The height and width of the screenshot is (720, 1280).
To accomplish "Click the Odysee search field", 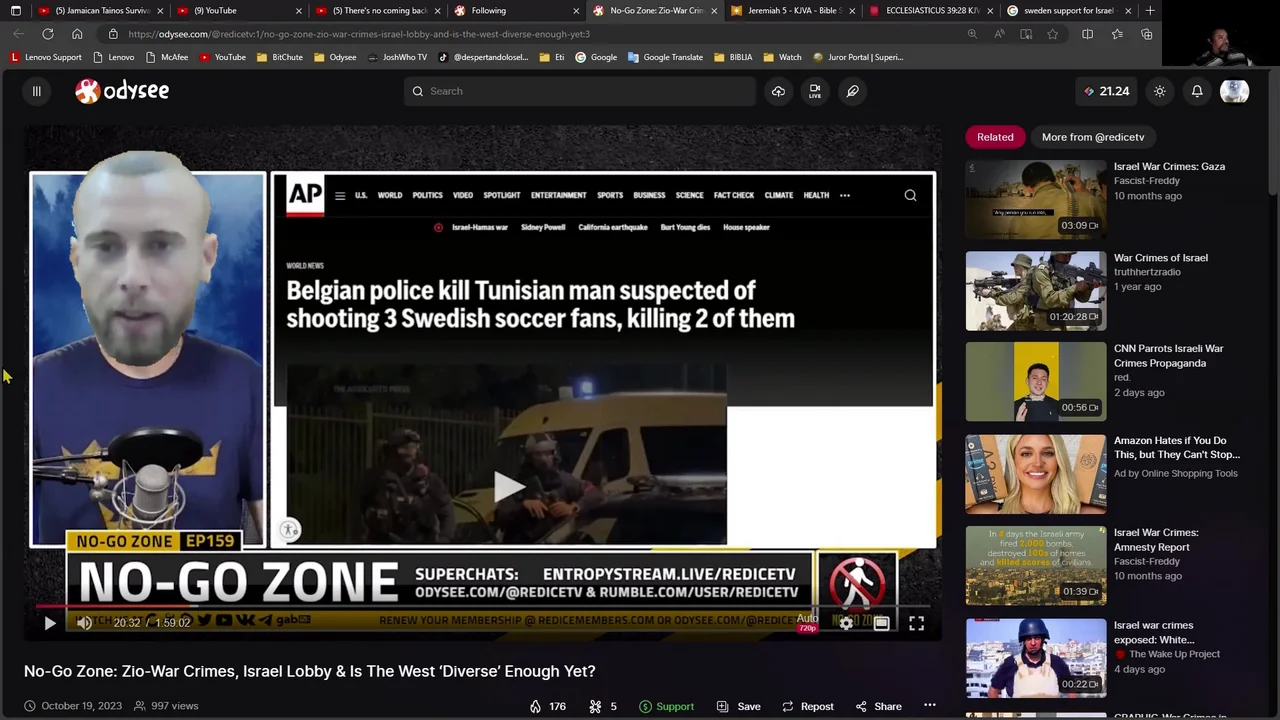I will (580, 91).
